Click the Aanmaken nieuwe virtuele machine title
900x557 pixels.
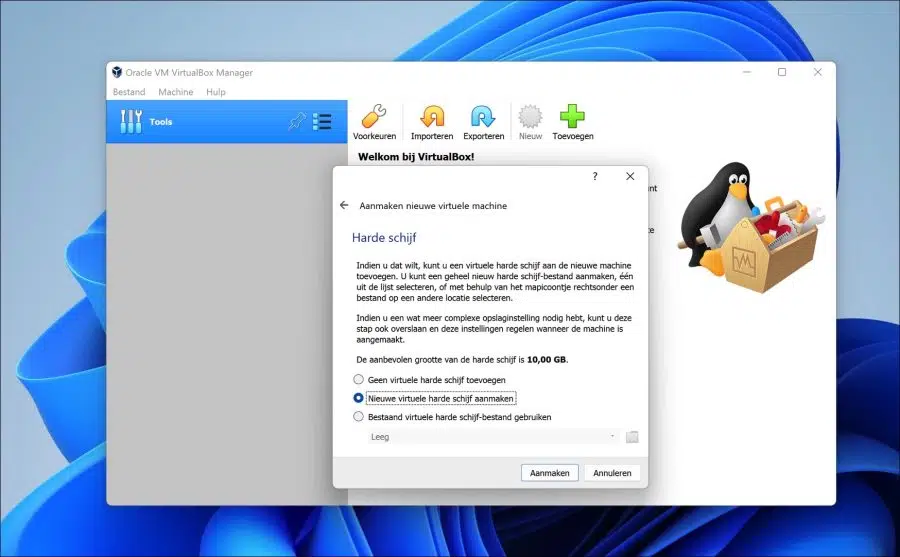(433, 206)
